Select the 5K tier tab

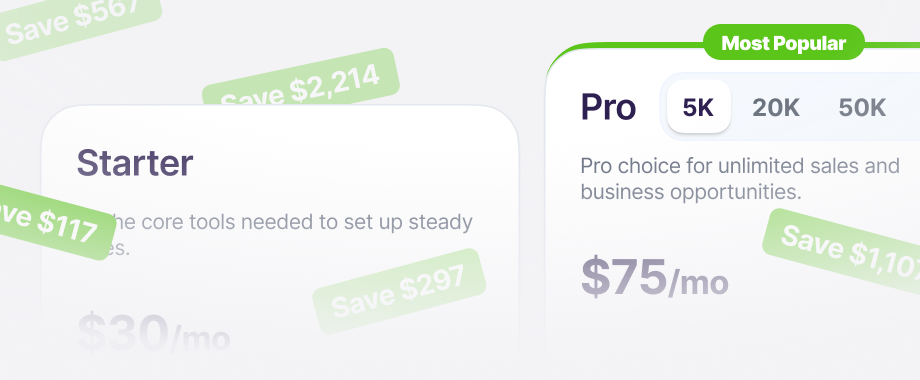click(x=698, y=107)
